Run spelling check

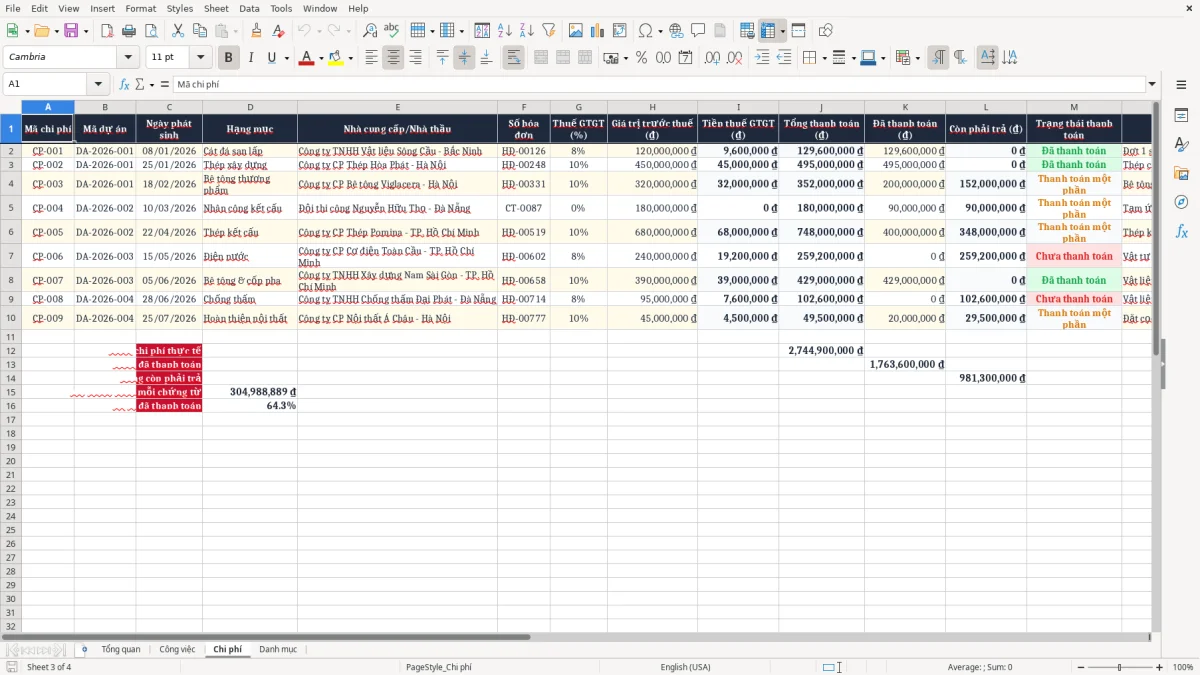pyautogui.click(x=392, y=31)
